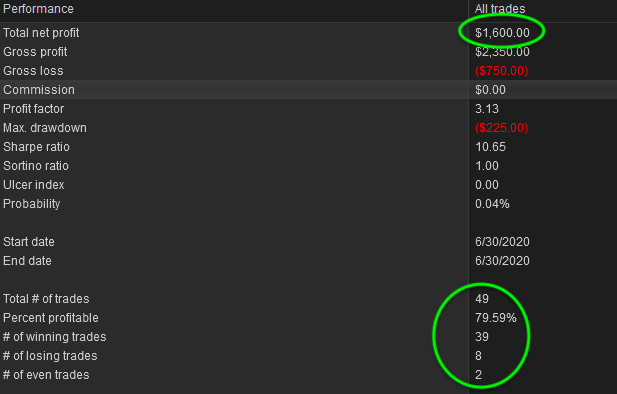Select the 1.00 Sortino ratio value
This screenshot has height=394, width=617.
(487, 166)
